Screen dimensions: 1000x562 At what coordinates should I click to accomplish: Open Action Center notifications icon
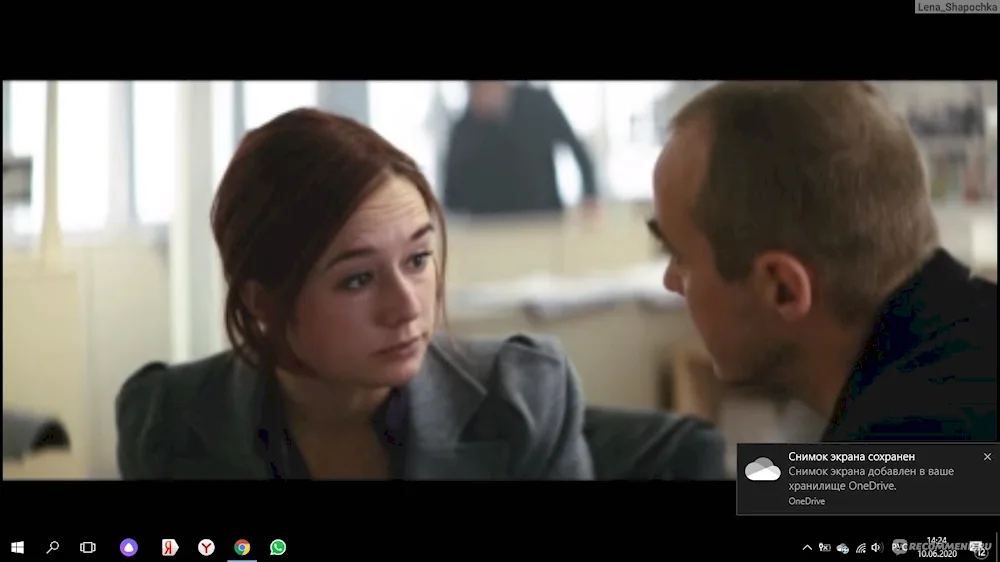click(x=978, y=547)
